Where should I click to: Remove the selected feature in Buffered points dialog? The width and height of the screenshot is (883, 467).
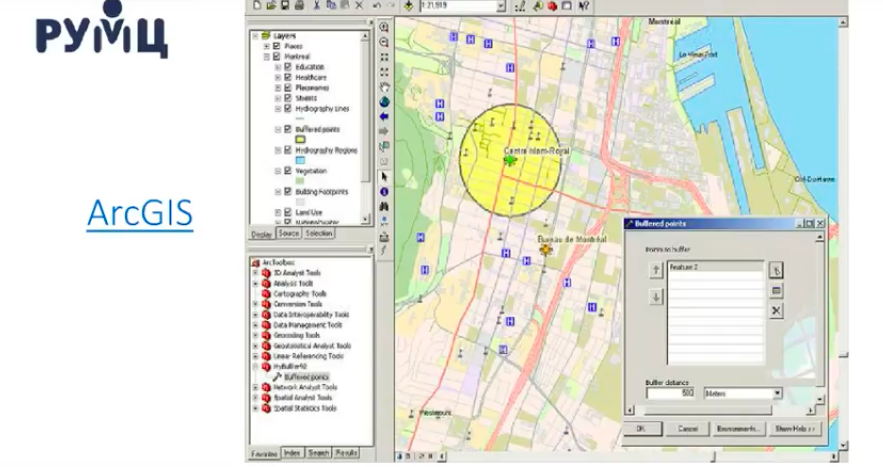click(x=776, y=310)
